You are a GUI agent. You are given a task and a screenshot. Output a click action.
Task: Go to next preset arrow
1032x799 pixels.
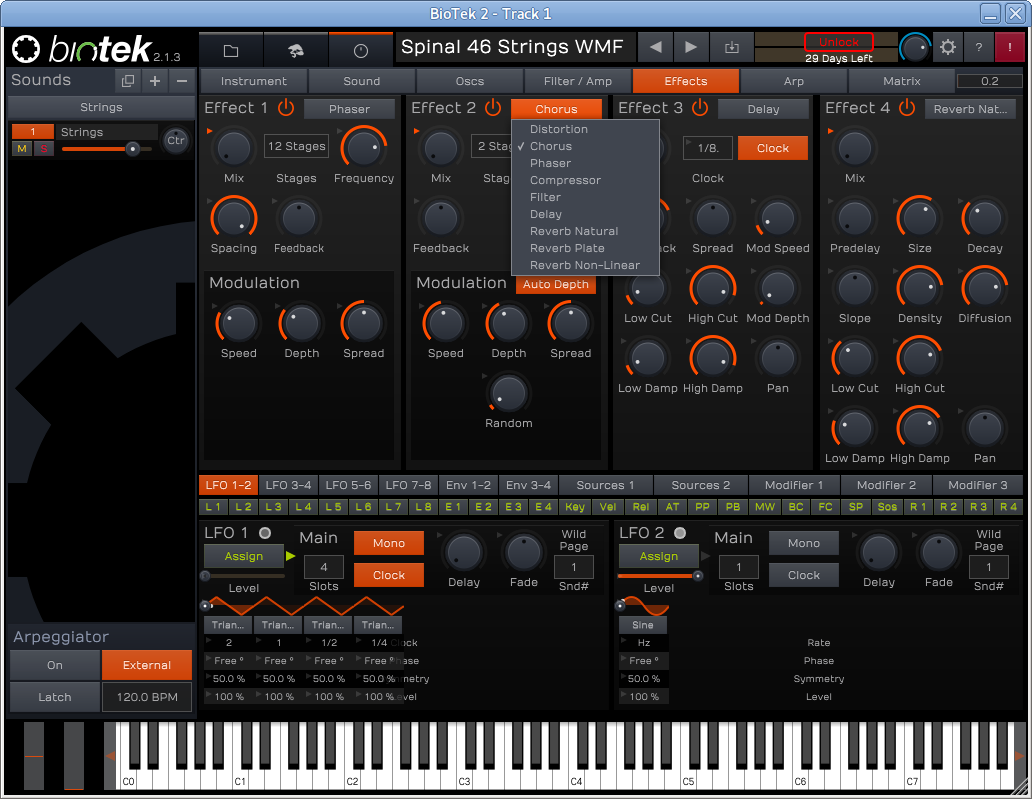pyautogui.click(x=690, y=47)
